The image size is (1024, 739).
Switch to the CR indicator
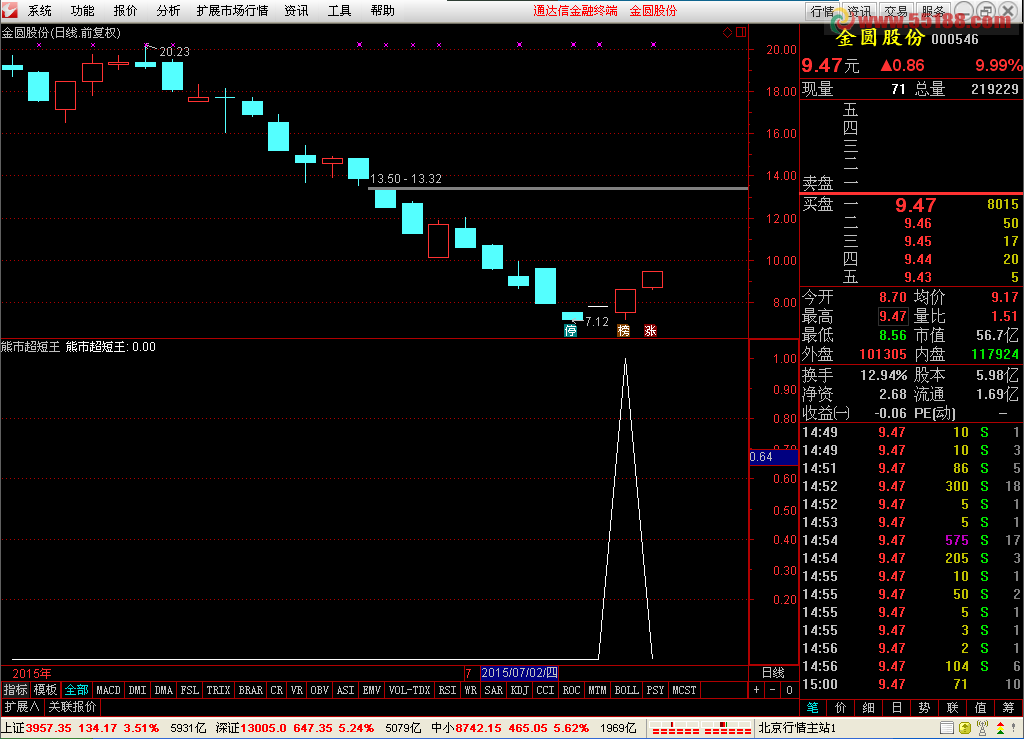point(277,690)
